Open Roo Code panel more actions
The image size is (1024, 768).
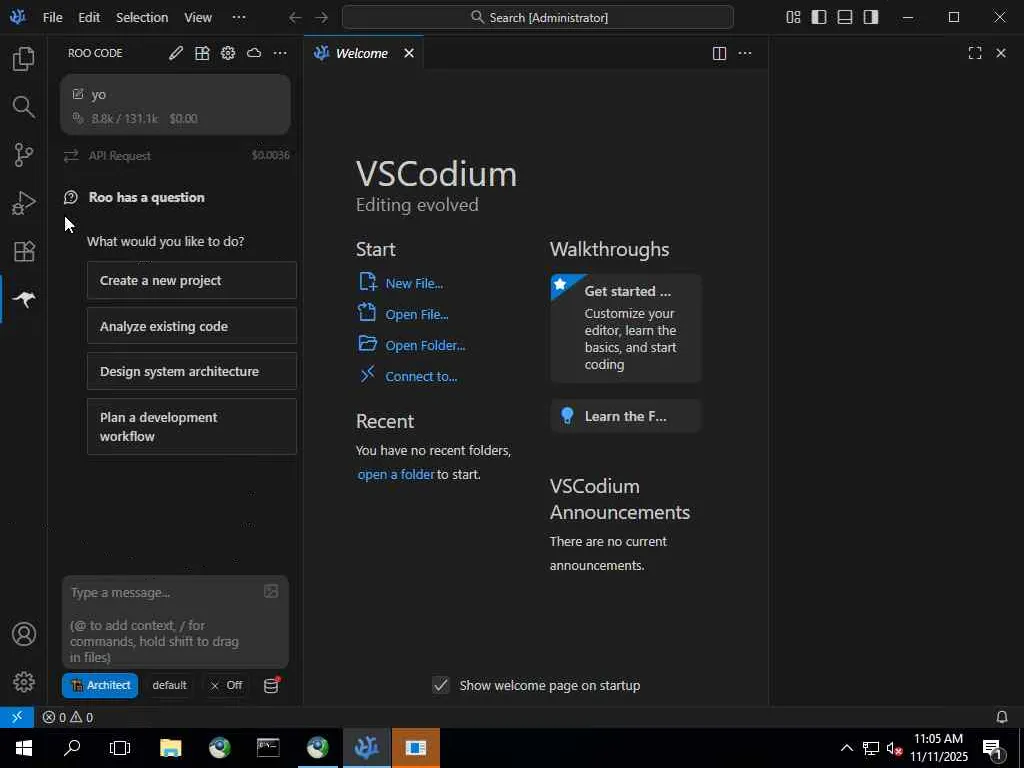(x=280, y=53)
